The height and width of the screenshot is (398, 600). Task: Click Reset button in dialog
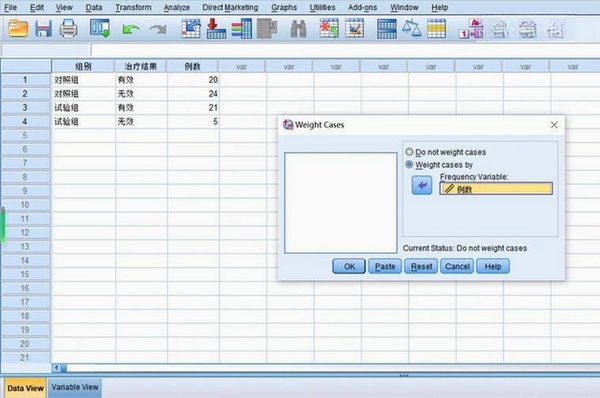(421, 266)
